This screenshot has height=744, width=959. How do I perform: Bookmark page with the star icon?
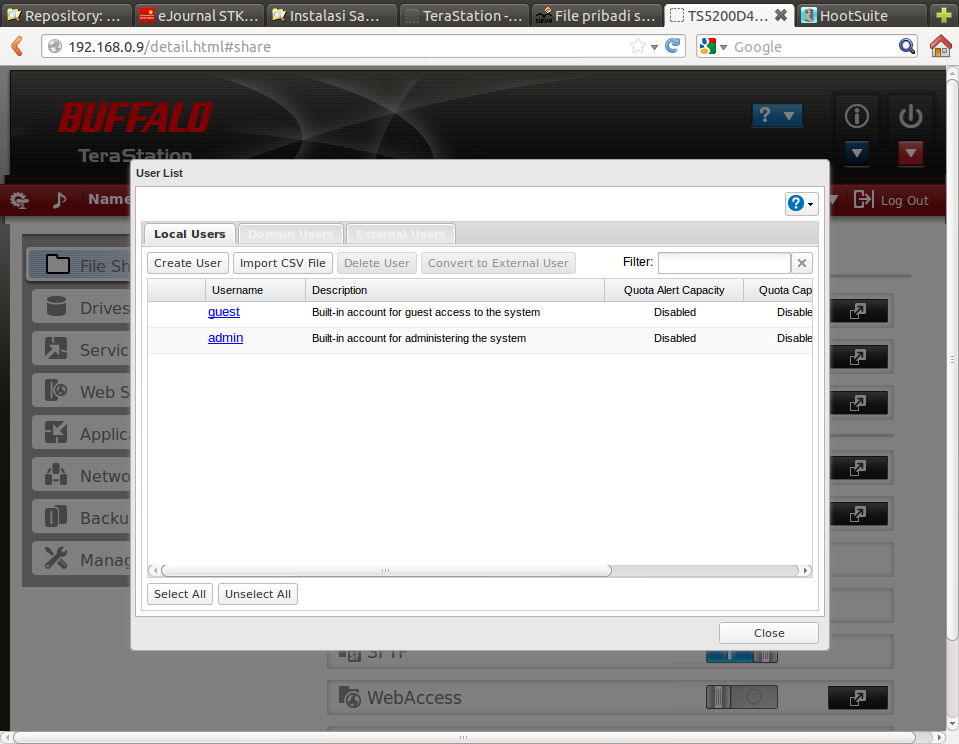(x=637, y=46)
